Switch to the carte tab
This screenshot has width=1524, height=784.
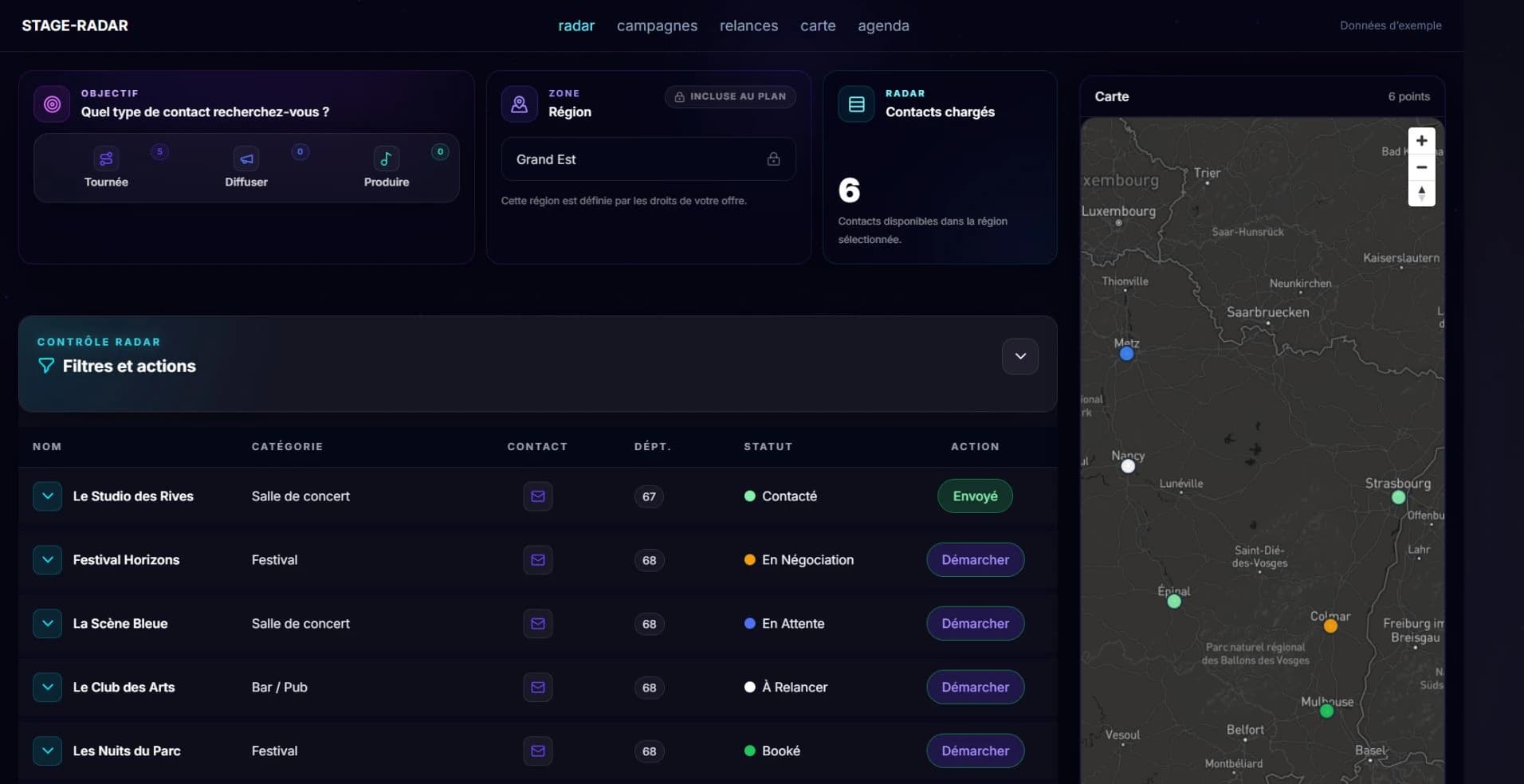pyautogui.click(x=818, y=25)
